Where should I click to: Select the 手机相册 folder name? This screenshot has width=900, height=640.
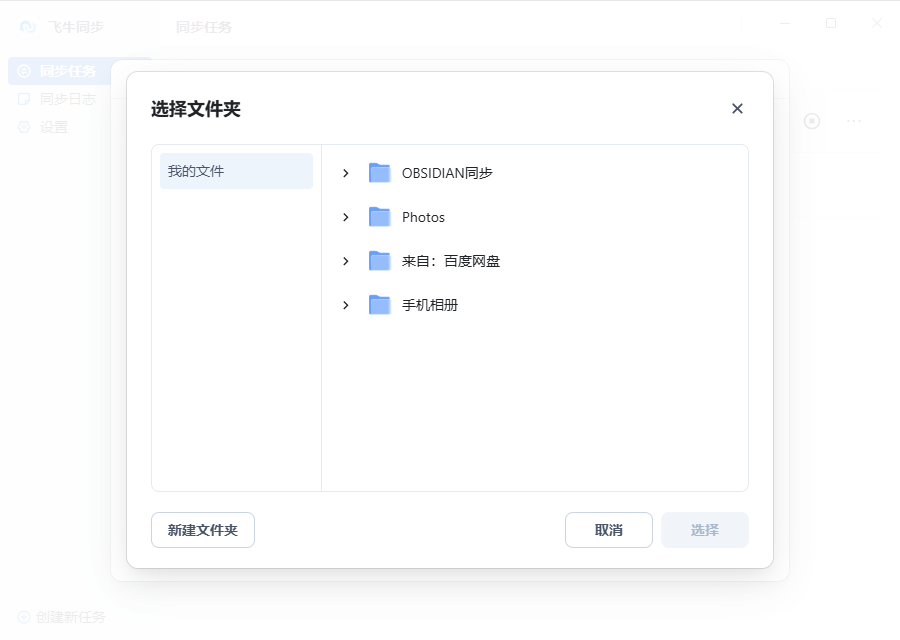[430, 305]
